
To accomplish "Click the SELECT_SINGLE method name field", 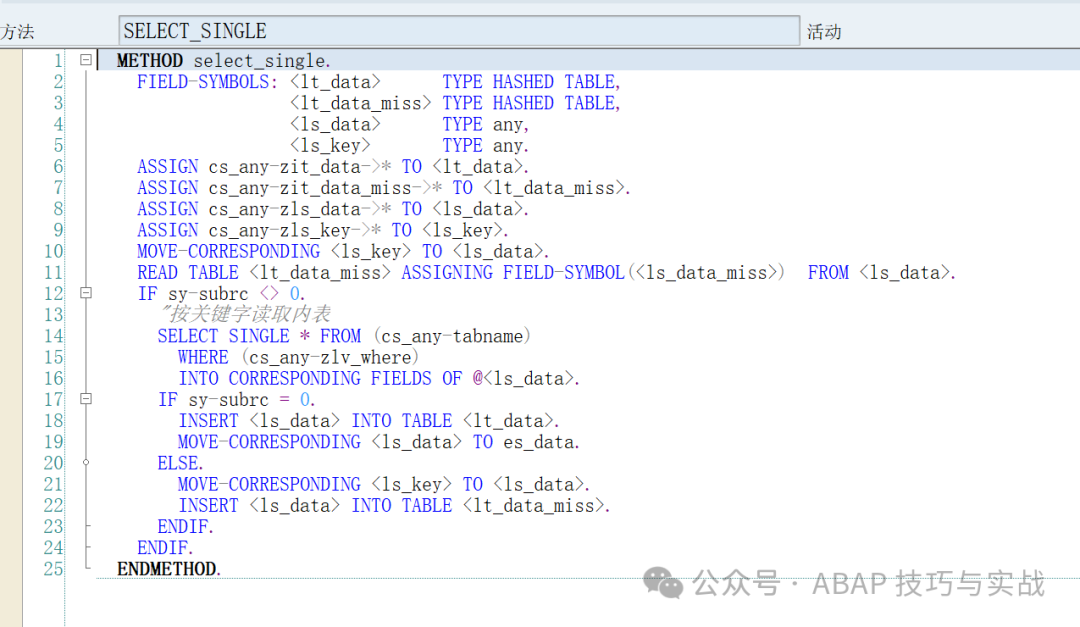I will click(x=459, y=31).
